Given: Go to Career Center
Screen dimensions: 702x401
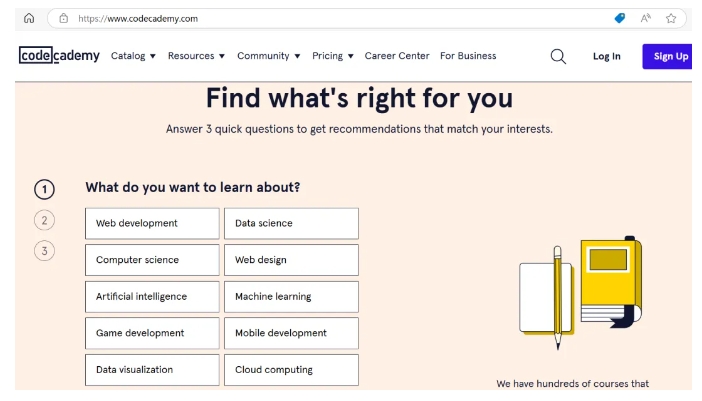Looking at the screenshot, I should [x=397, y=56].
